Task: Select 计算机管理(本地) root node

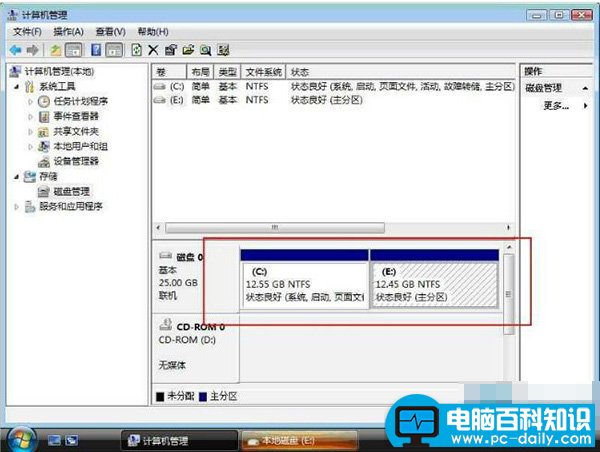Action: tap(59, 71)
